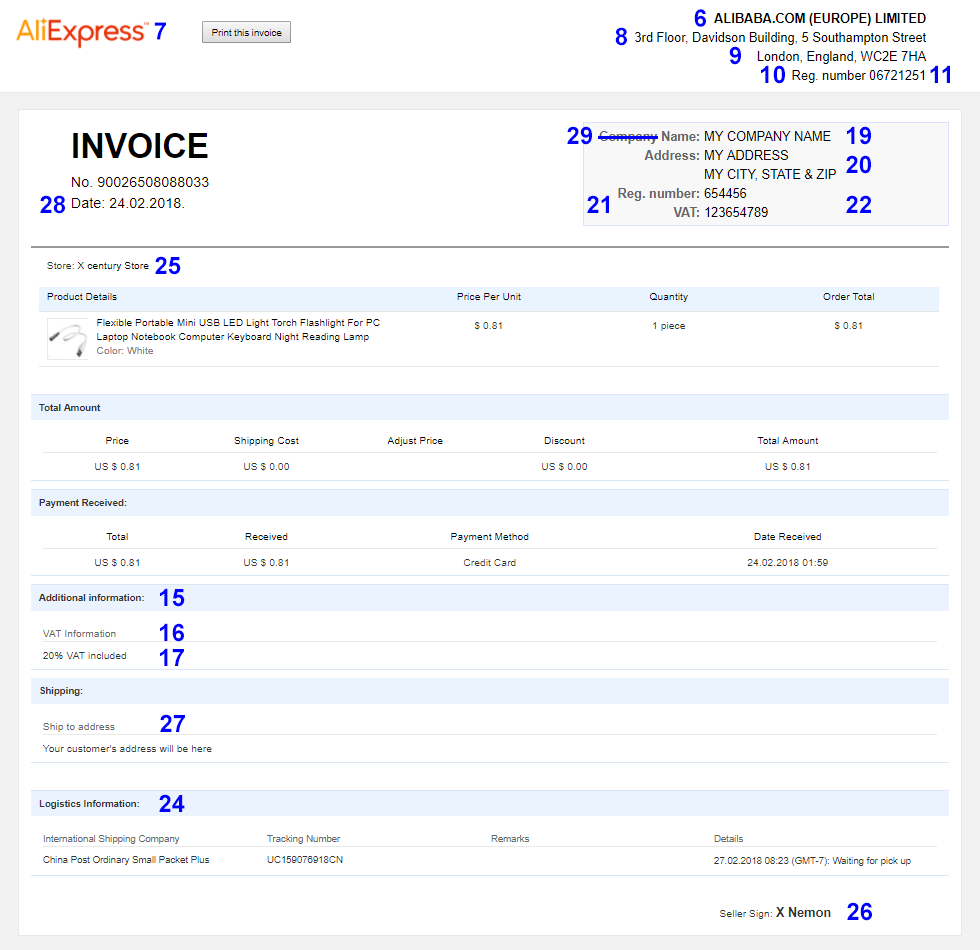Click Reg. number 06721251 text
Screen dimensions: 980x950
tap(858, 76)
